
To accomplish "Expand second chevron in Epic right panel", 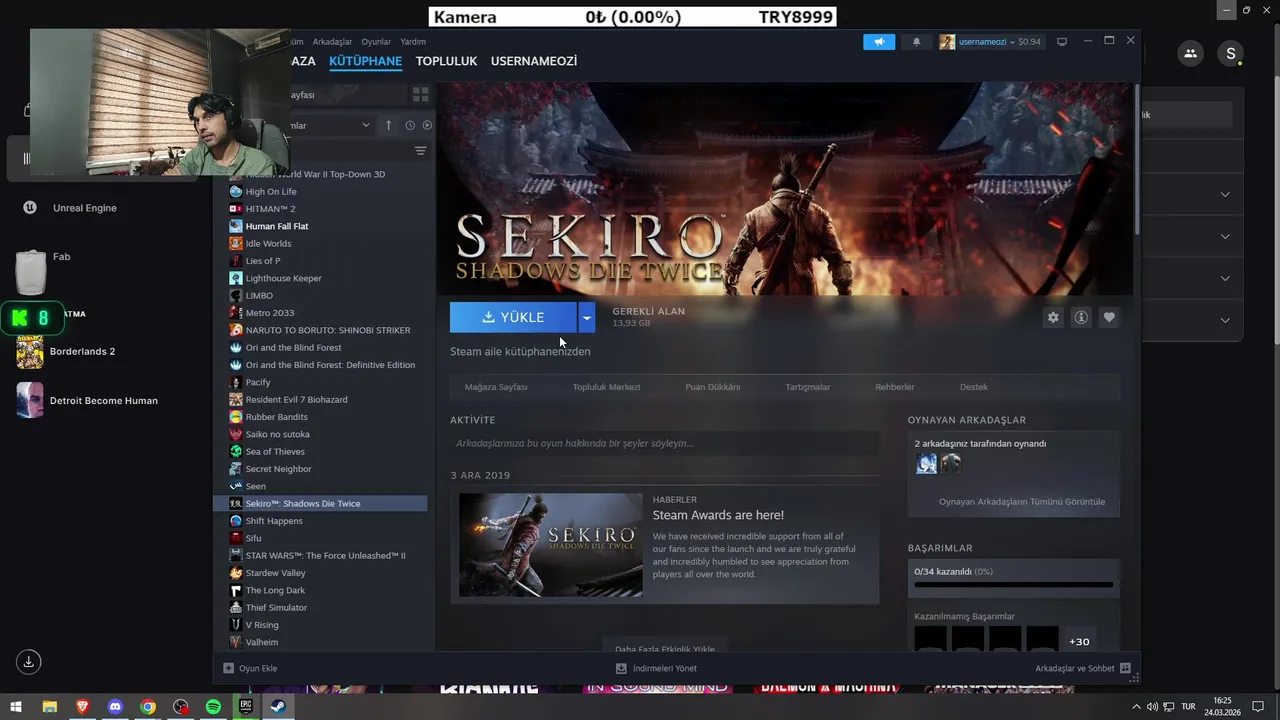I will 1225,236.
